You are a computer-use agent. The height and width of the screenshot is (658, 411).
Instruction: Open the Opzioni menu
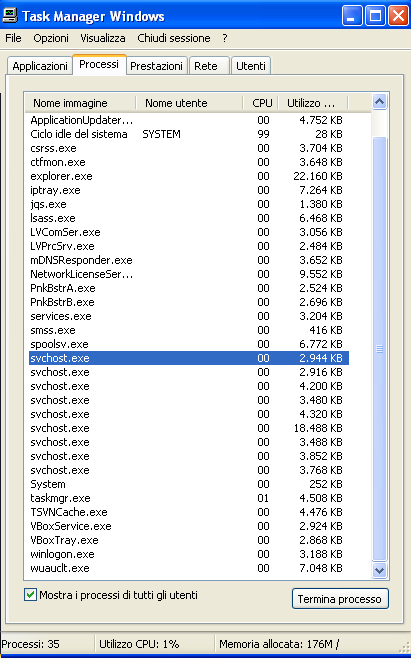(x=51, y=38)
